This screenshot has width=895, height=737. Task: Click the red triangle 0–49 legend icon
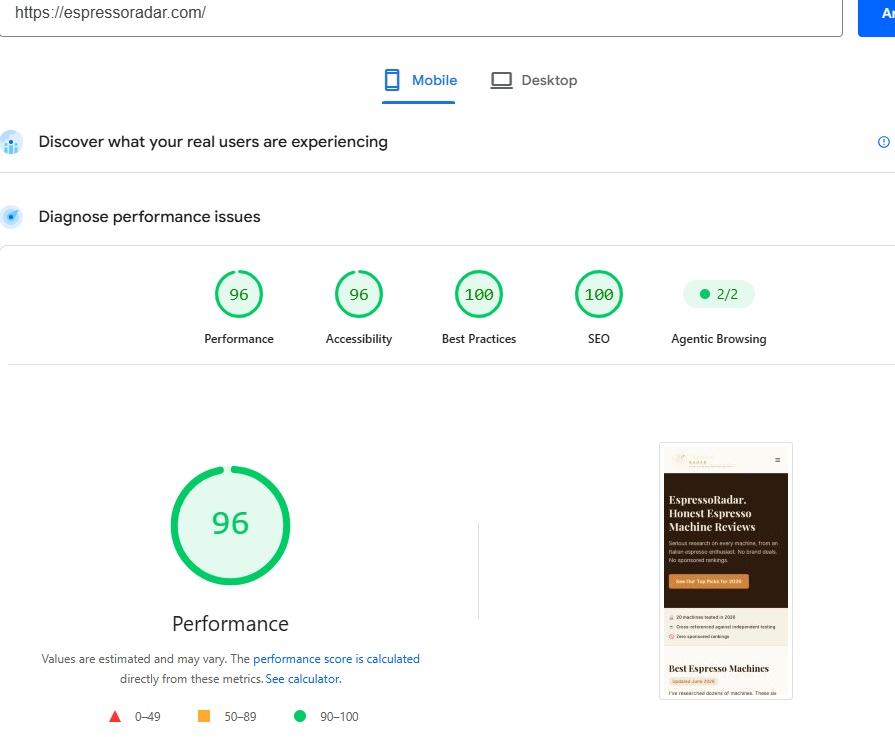click(x=115, y=716)
